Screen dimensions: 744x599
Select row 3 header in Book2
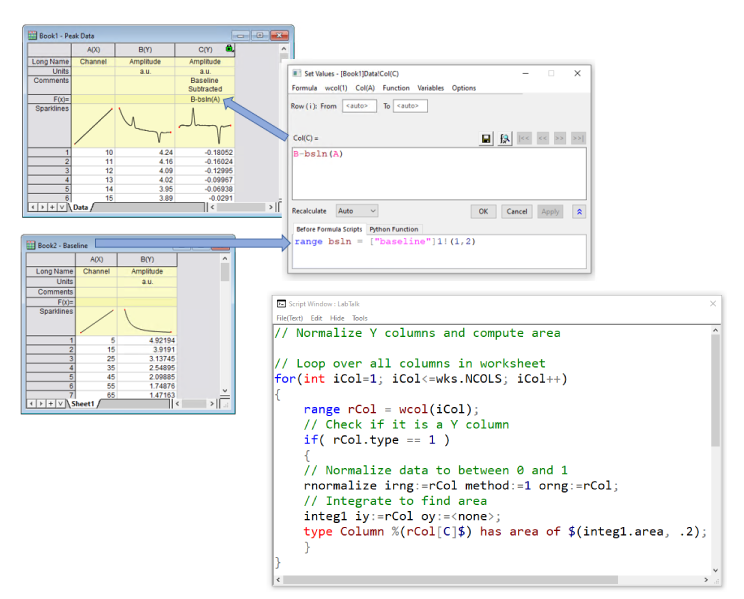51,358
